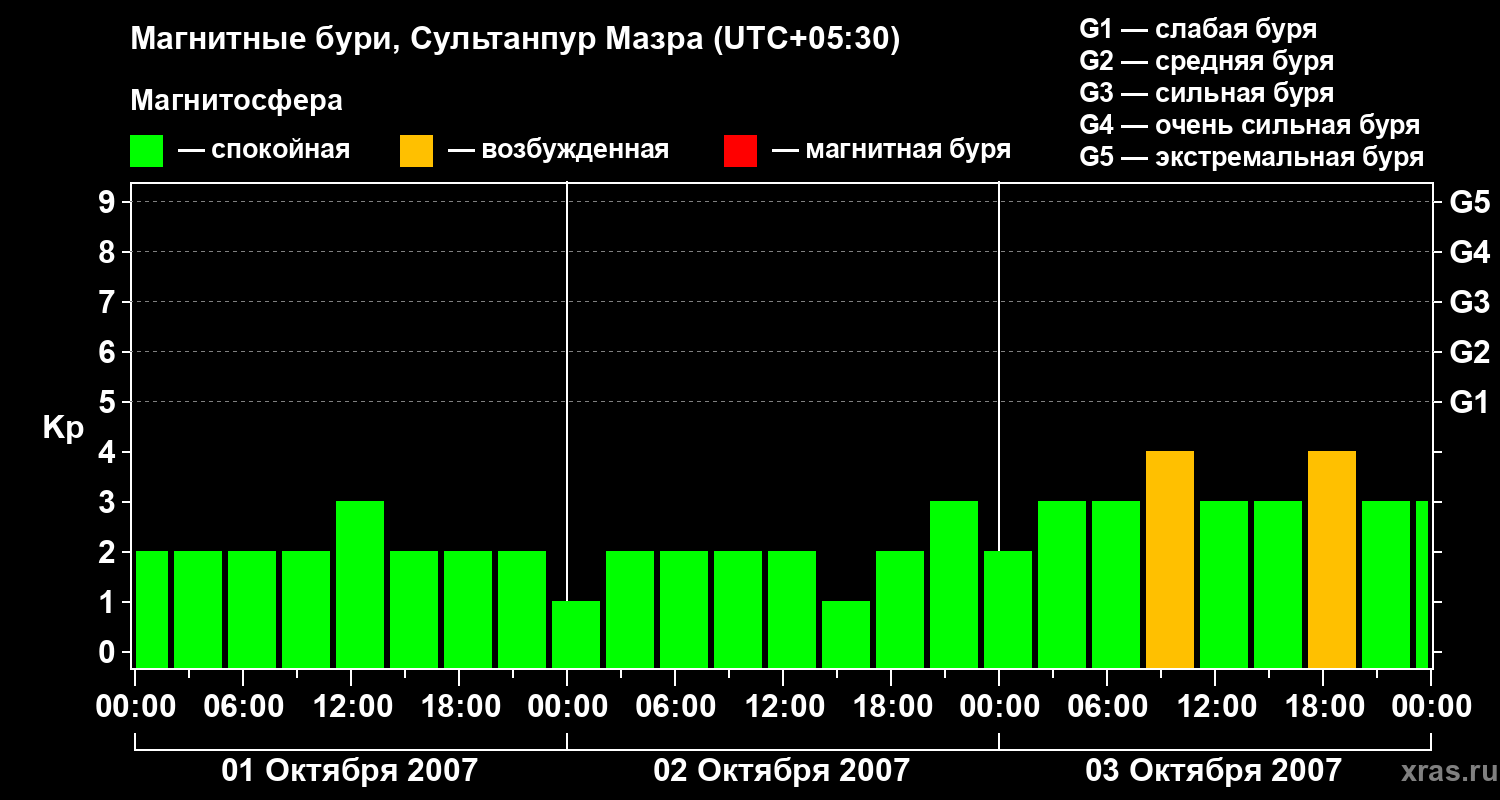Click the Kp 1 bar at 15:00 on 02 Октября
The image size is (1500, 800).
846,635
